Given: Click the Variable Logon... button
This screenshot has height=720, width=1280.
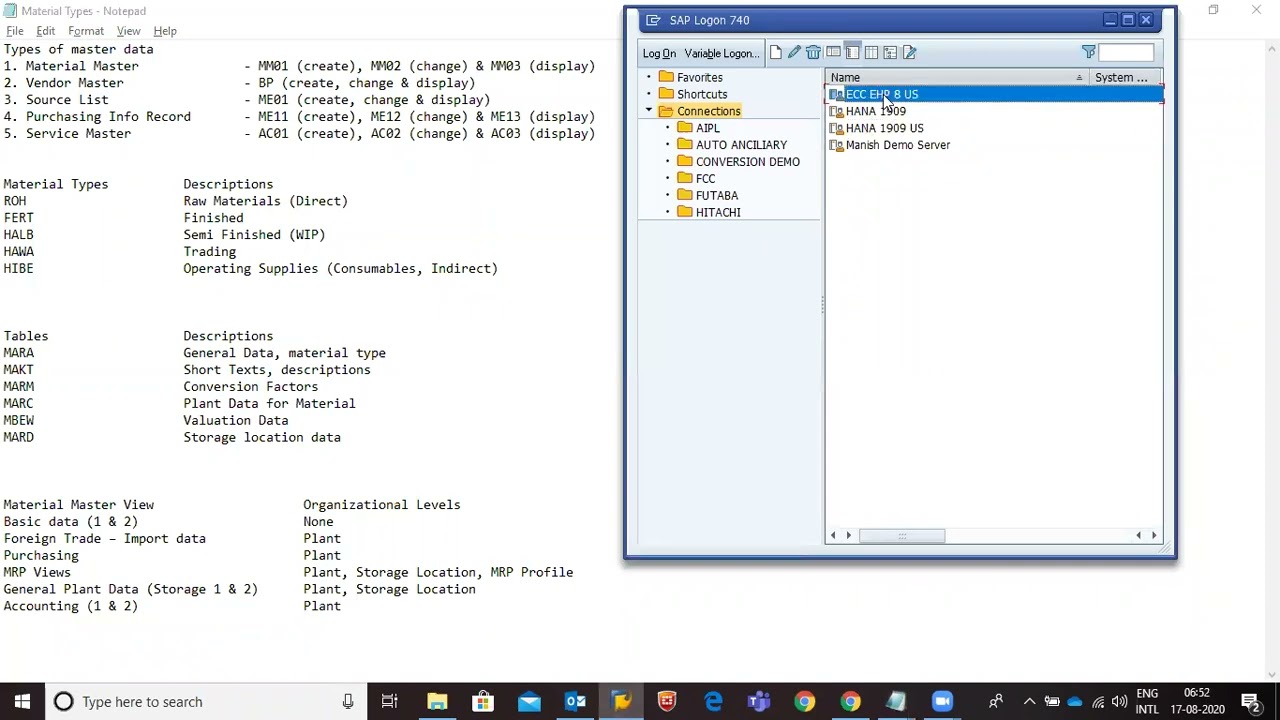Looking at the screenshot, I should (721, 53).
